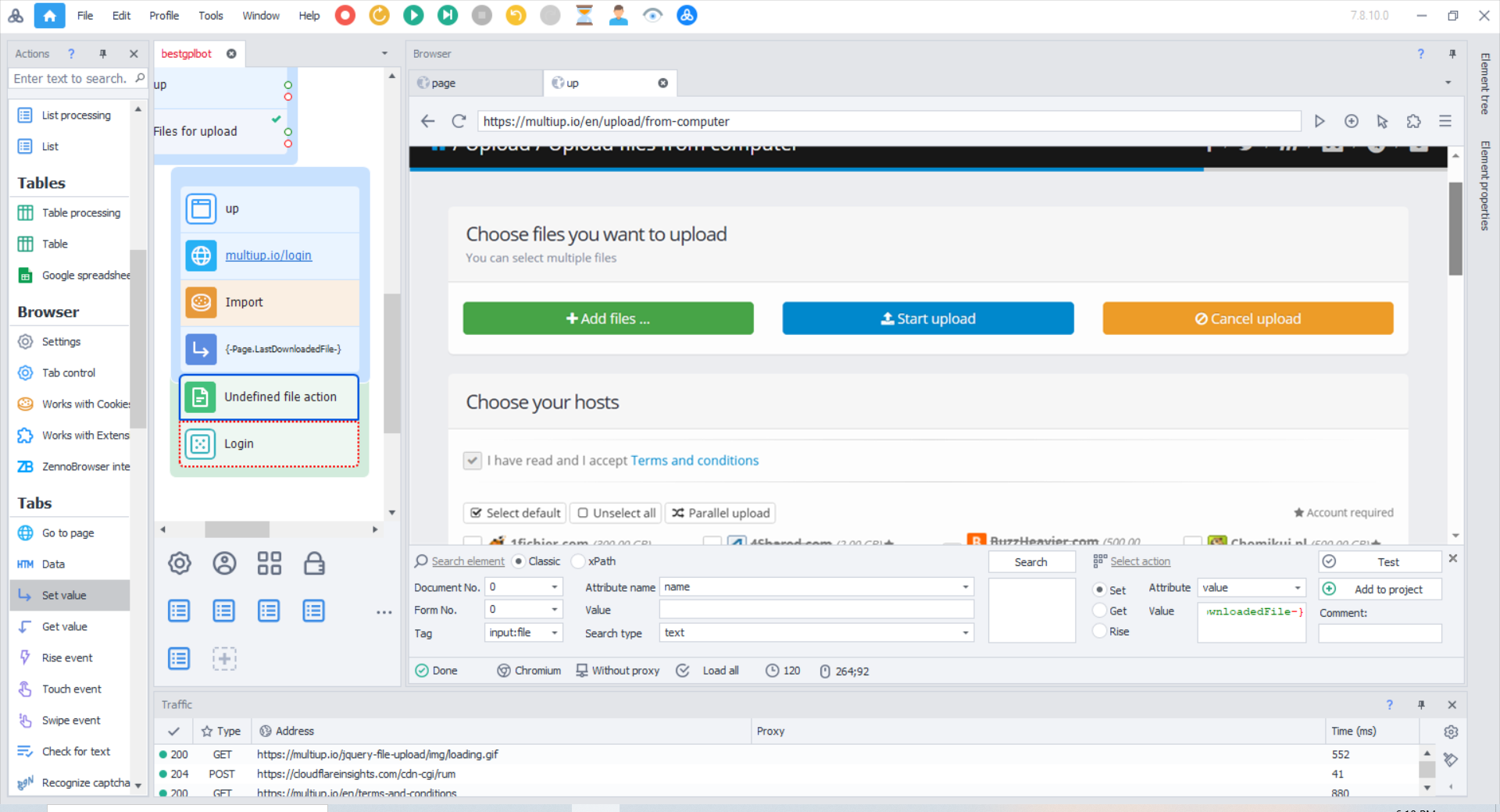This screenshot has height=812, width=1500.
Task: Close the 'up' browser tab
Action: click(662, 83)
